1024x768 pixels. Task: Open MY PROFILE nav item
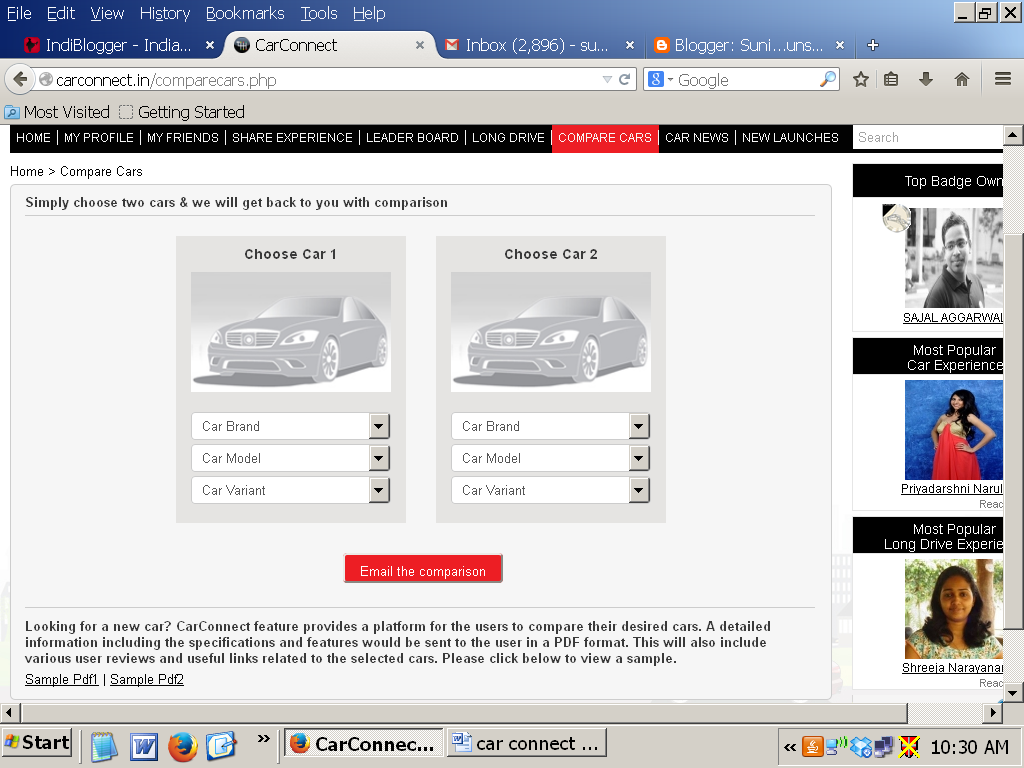pos(99,138)
